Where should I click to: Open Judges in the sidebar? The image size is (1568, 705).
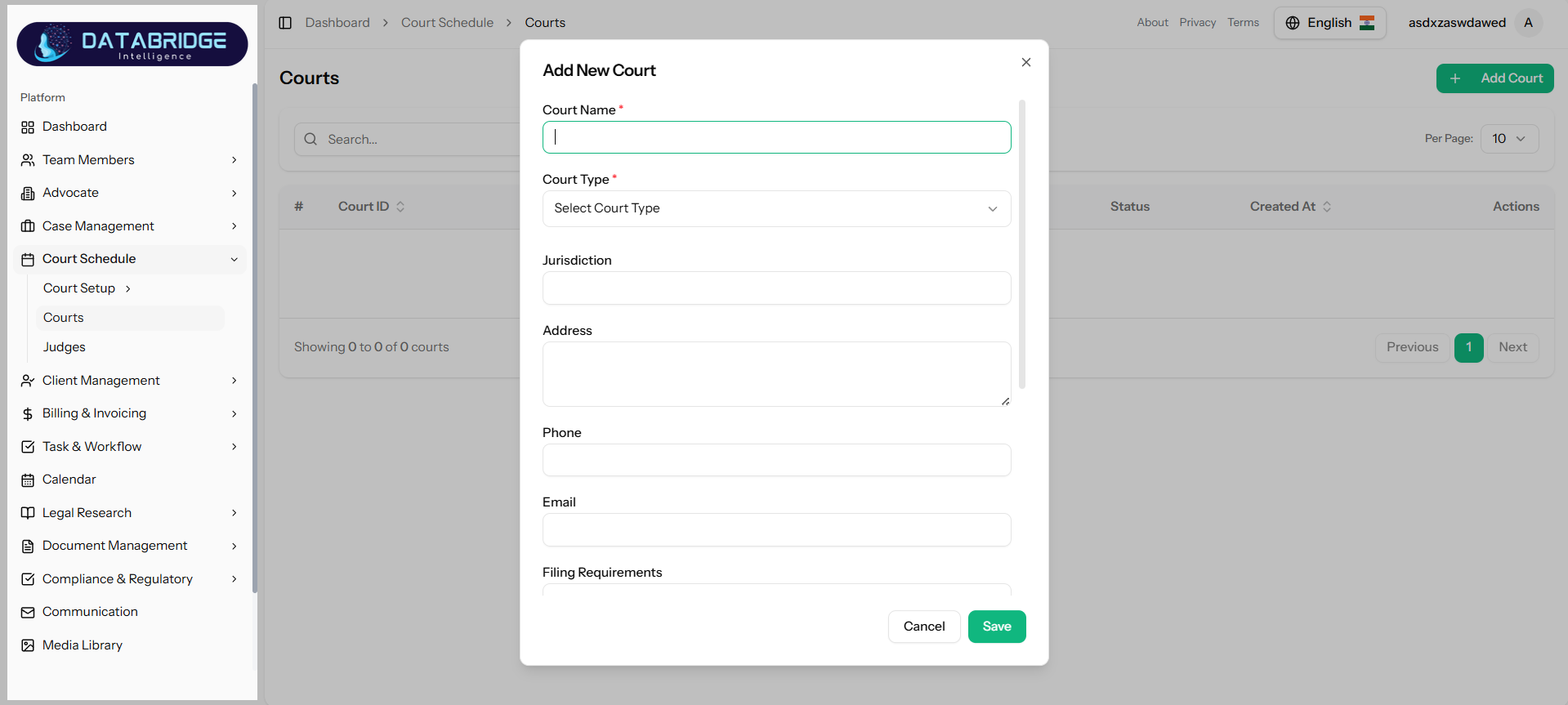130,347
